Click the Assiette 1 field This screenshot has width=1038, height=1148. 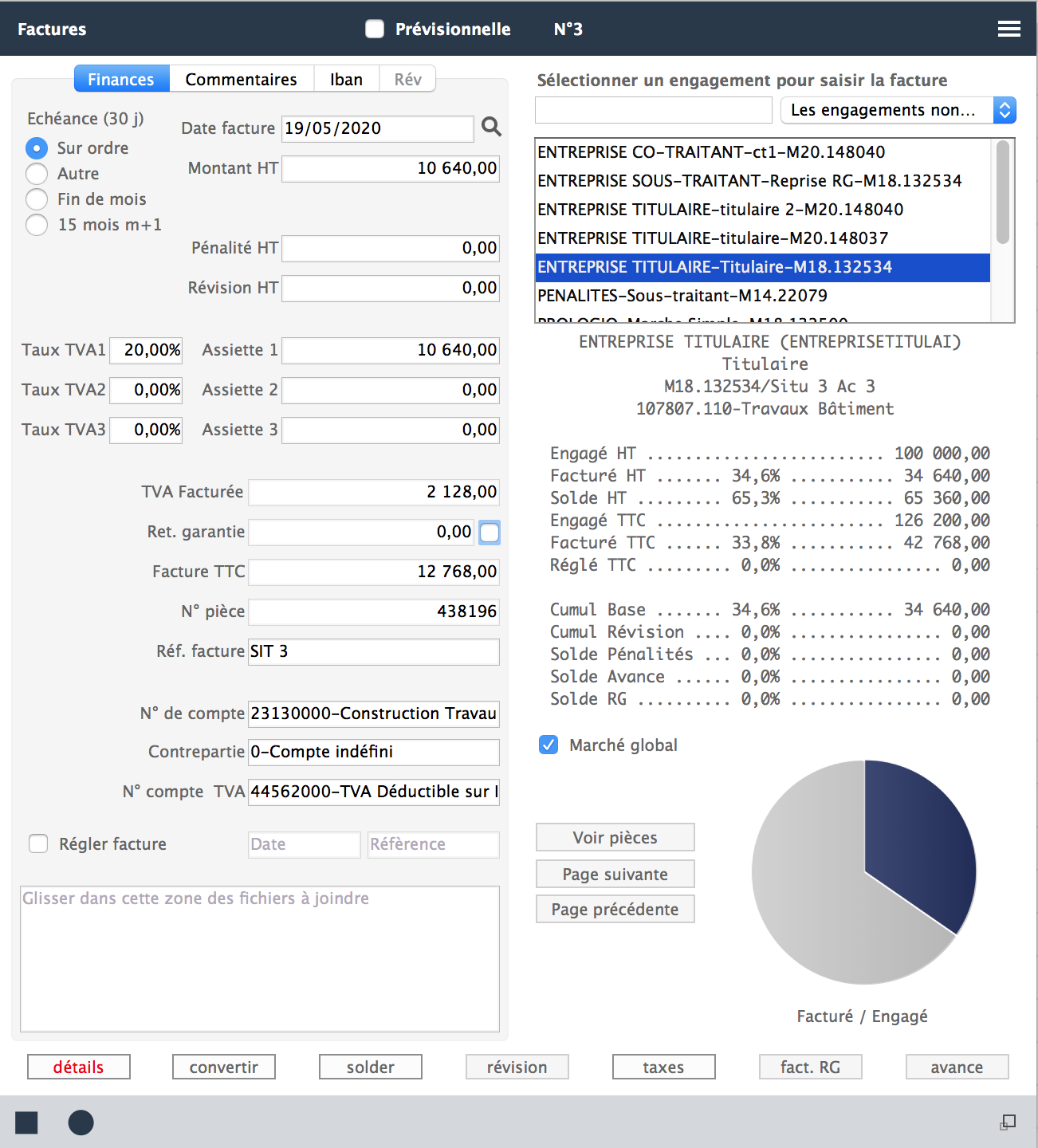coord(391,350)
